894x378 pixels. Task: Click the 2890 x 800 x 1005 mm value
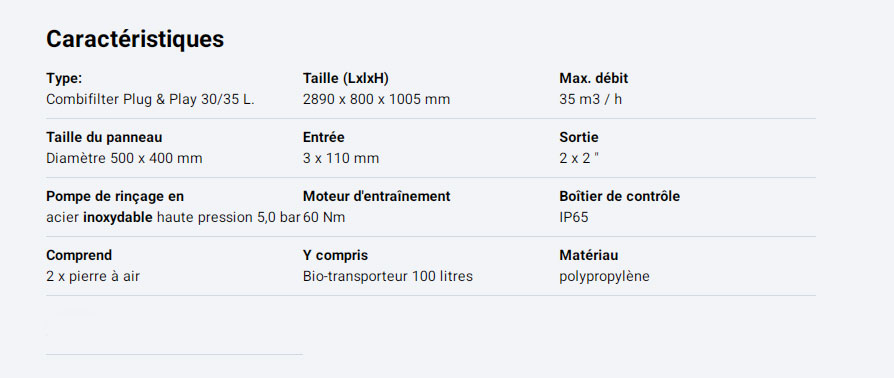[376, 99]
